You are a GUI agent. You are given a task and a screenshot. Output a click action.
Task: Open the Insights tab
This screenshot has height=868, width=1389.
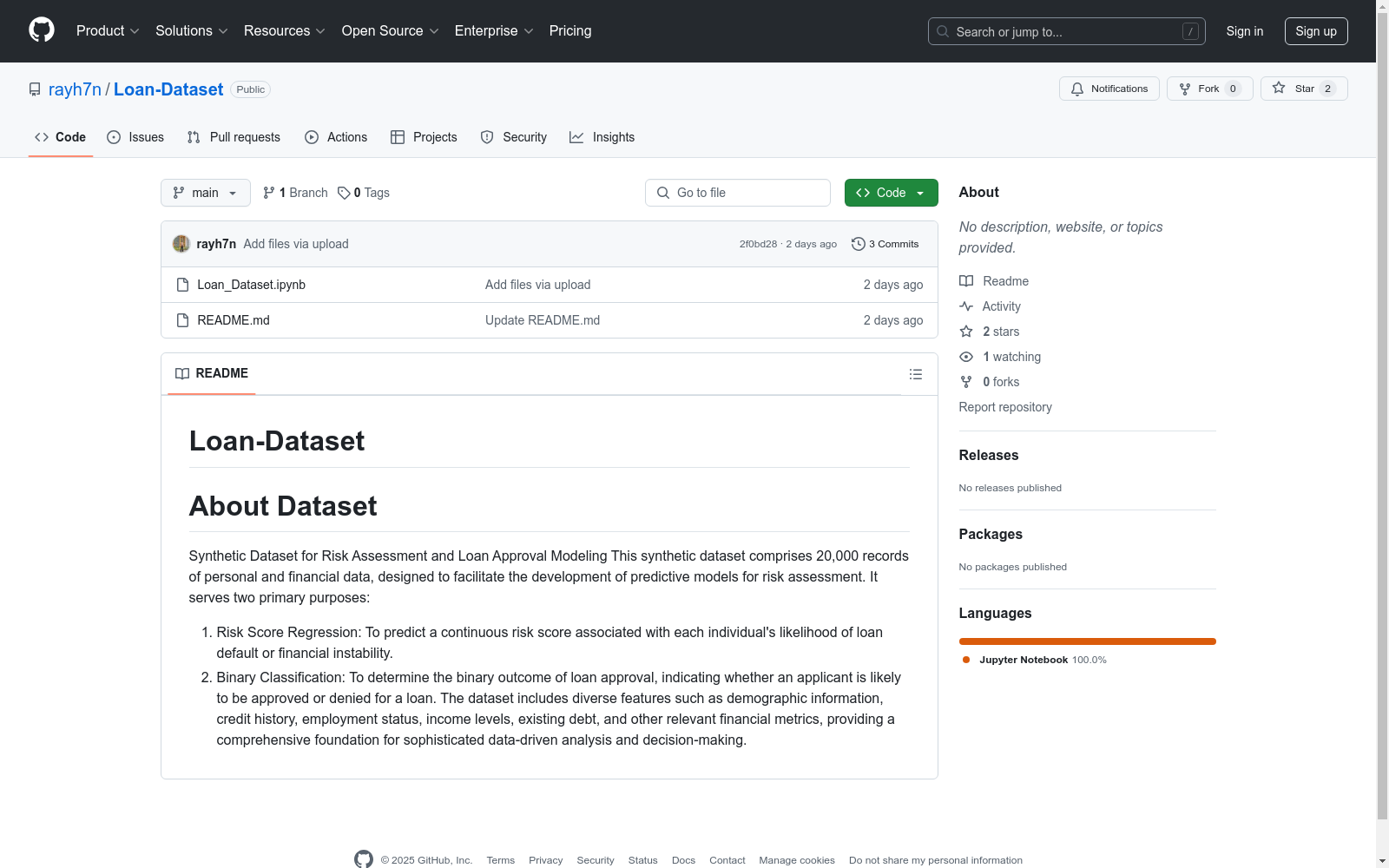[x=602, y=137]
